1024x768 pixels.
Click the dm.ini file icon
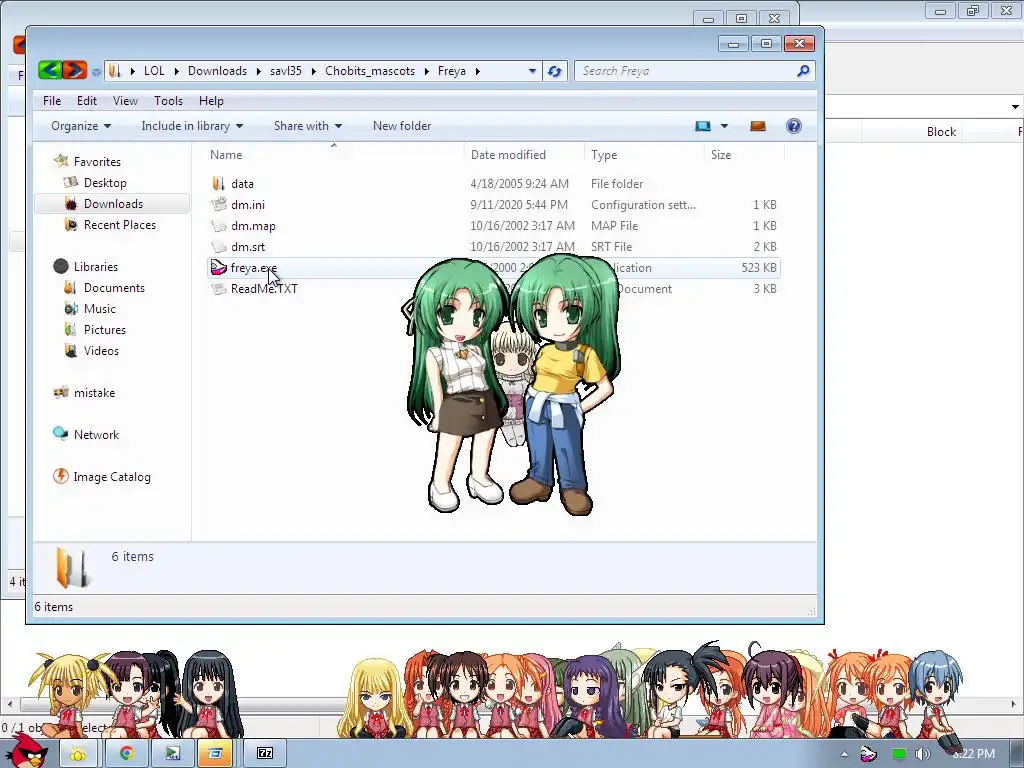[219, 204]
